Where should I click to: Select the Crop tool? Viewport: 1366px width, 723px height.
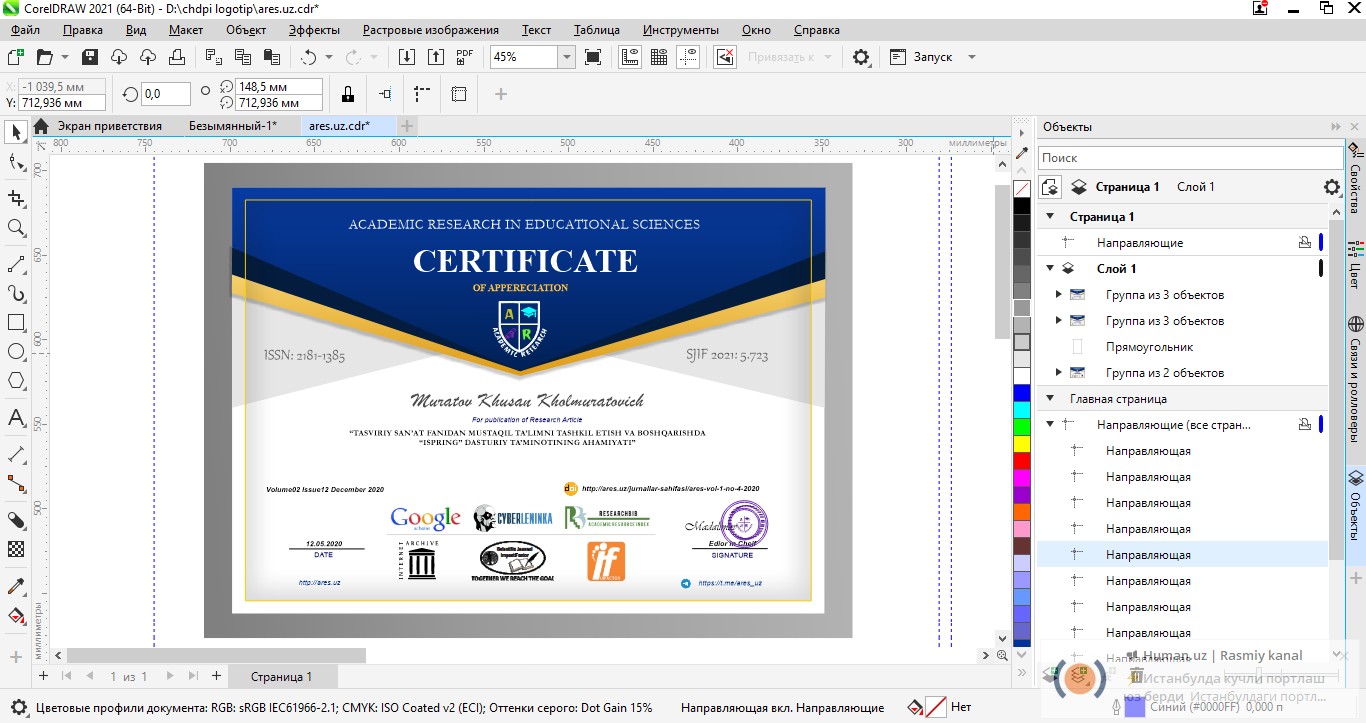[16, 198]
